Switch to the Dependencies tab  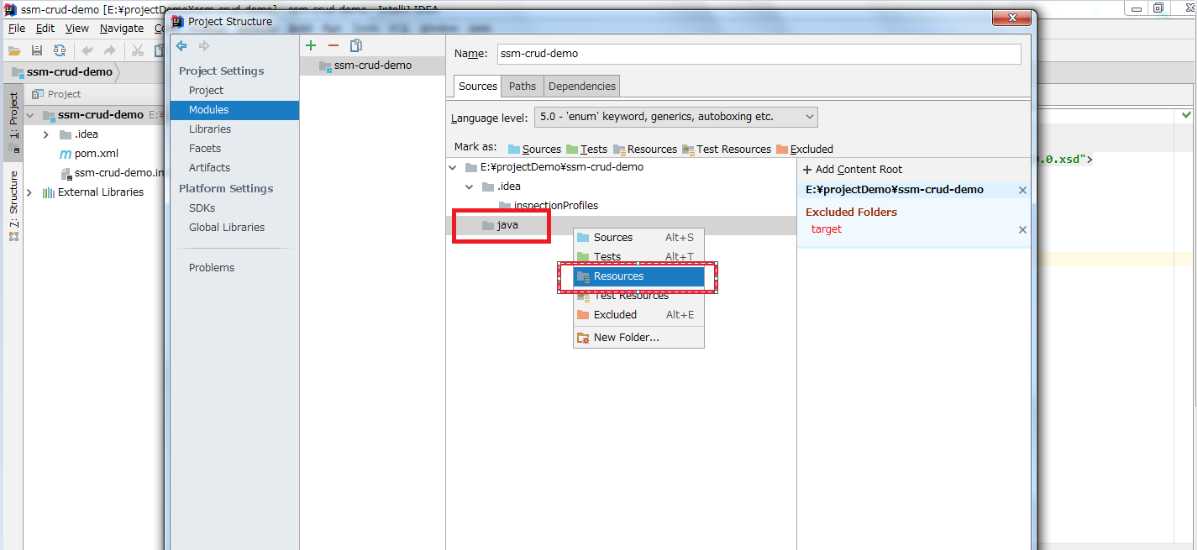[x=582, y=86]
